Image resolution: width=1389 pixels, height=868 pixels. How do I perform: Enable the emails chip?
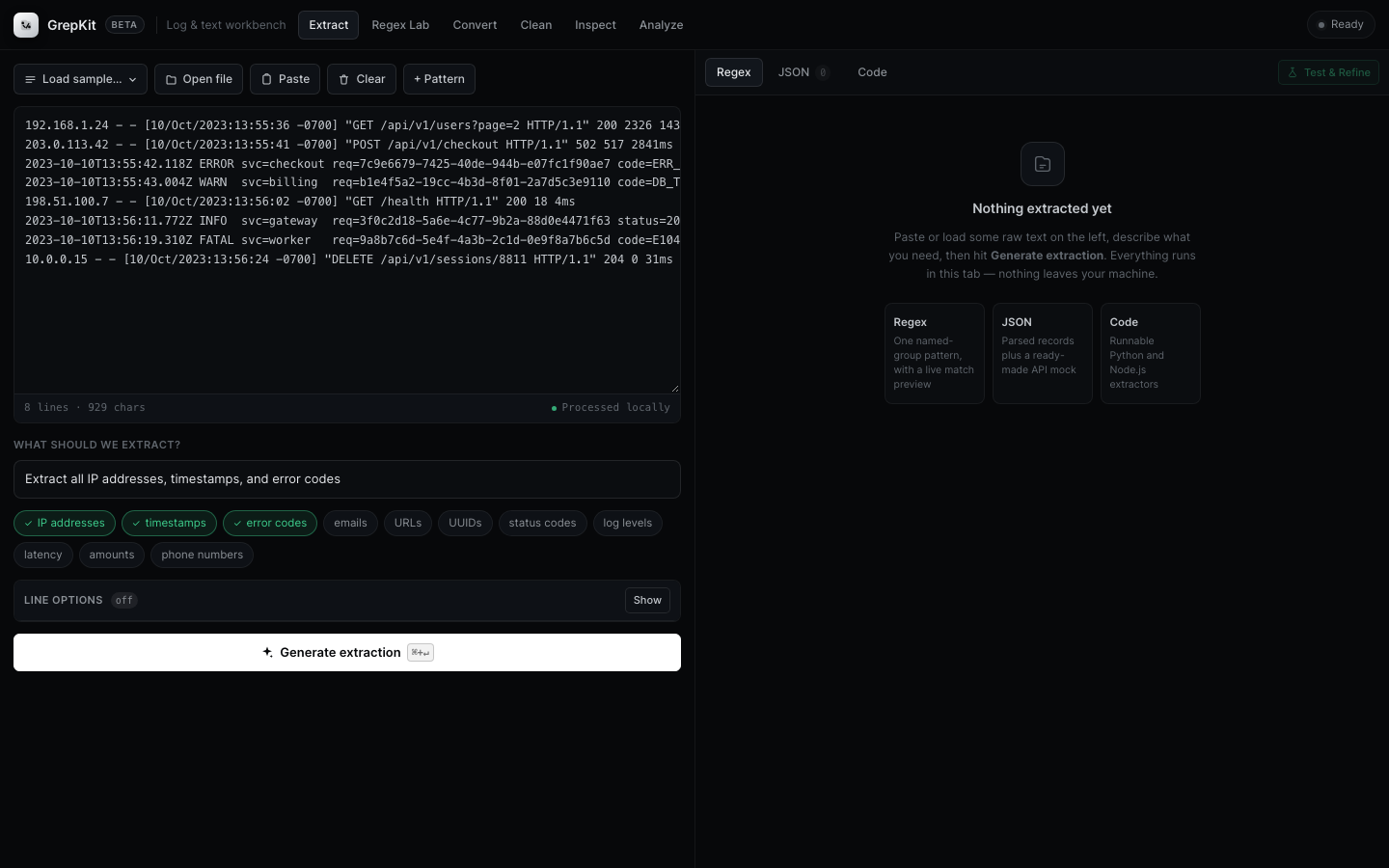pos(350,523)
